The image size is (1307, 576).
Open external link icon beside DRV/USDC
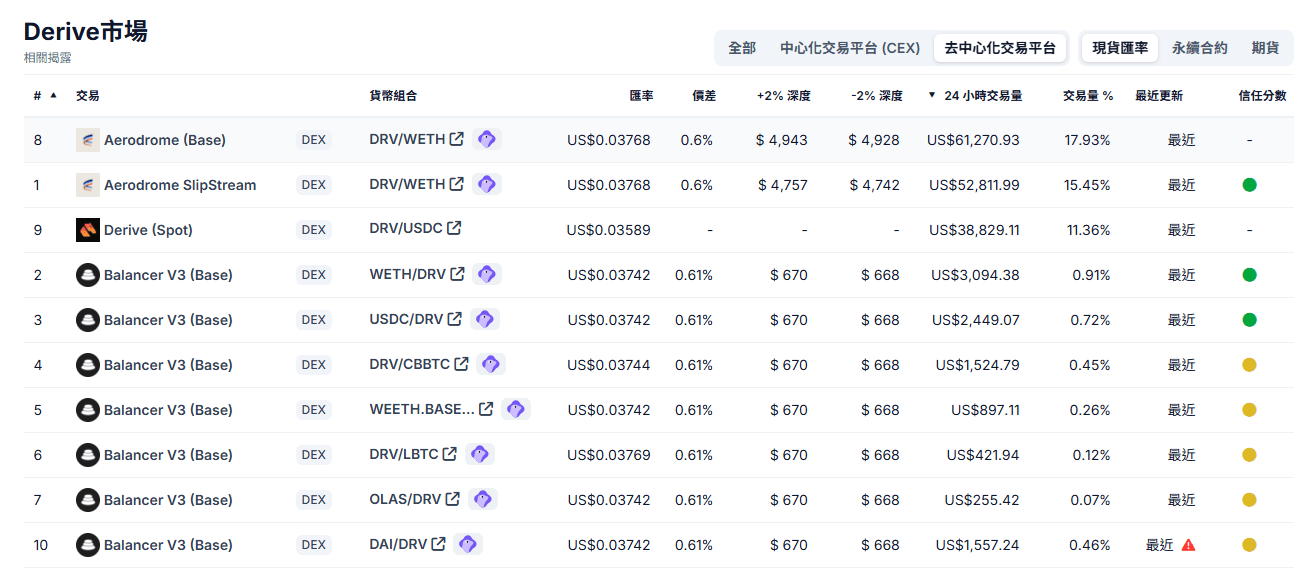click(454, 229)
